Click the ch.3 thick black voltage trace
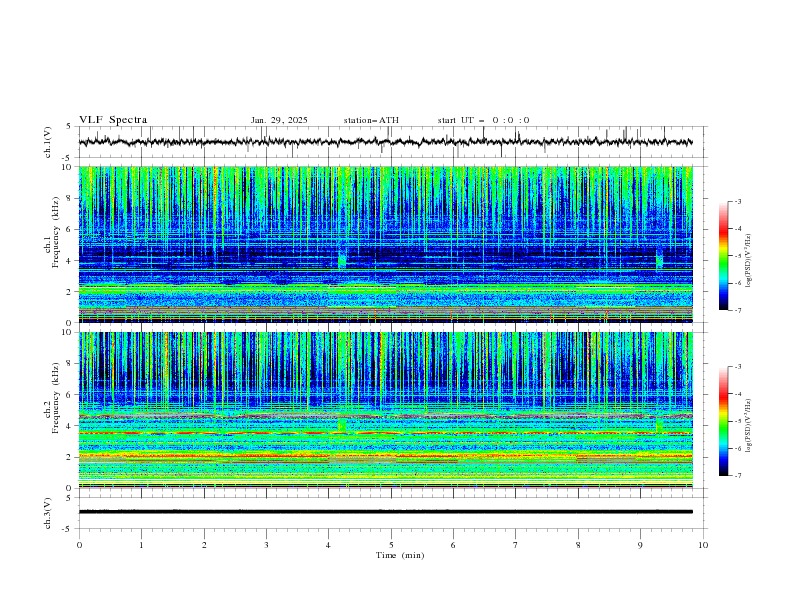The width and height of the screenshot is (792, 612). tap(386, 512)
